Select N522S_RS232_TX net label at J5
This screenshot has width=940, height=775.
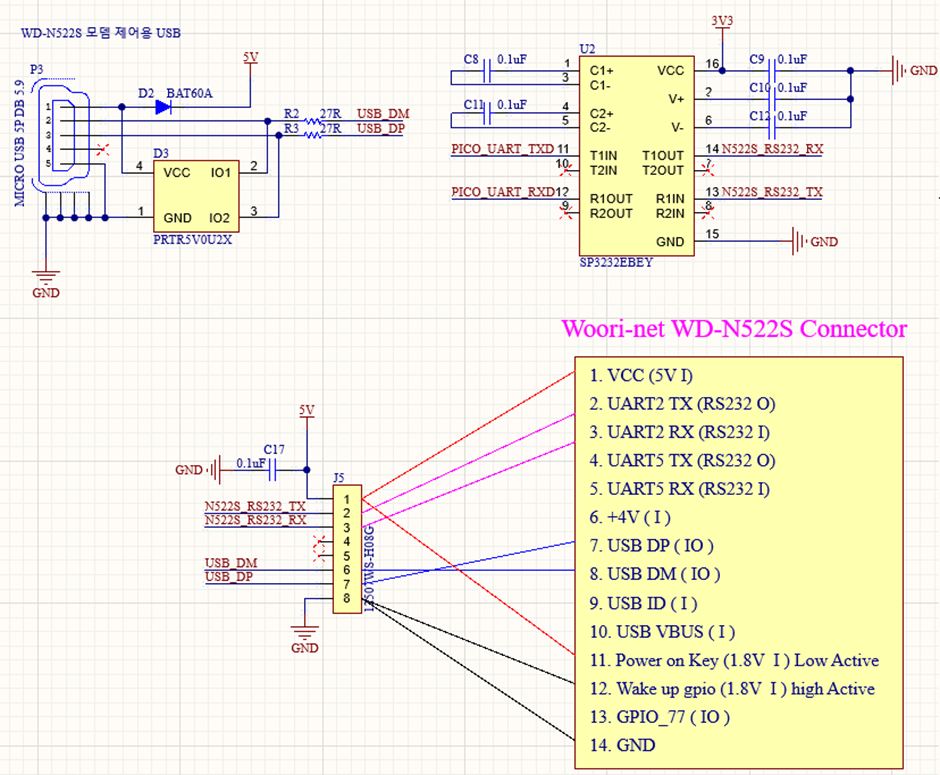click(255, 506)
